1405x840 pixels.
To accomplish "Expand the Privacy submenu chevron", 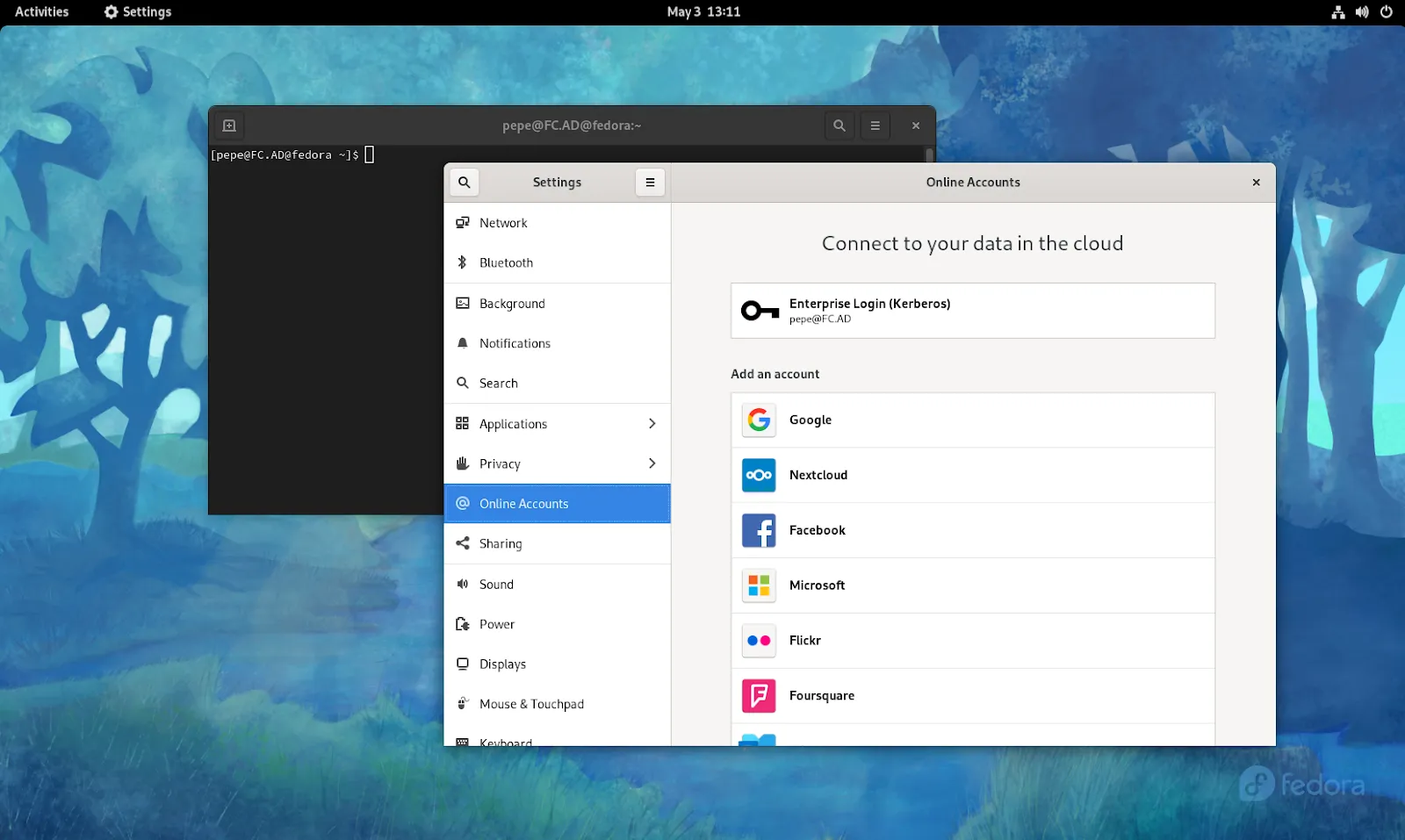I will point(652,463).
